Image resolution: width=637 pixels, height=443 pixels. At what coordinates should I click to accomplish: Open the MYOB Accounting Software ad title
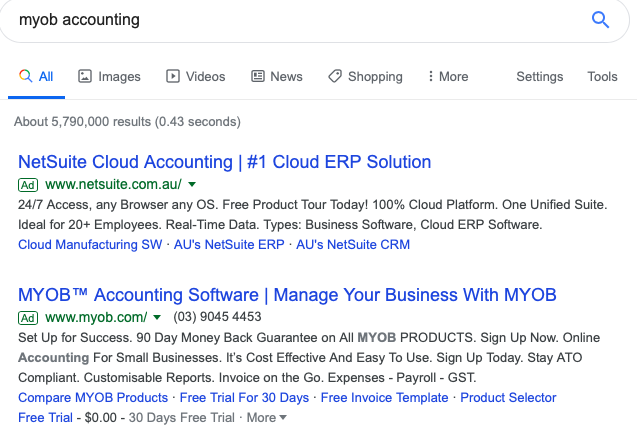(287, 295)
